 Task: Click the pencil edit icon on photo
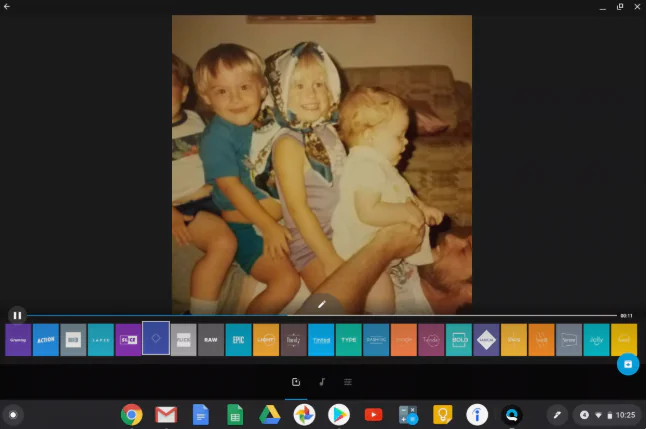click(322, 303)
